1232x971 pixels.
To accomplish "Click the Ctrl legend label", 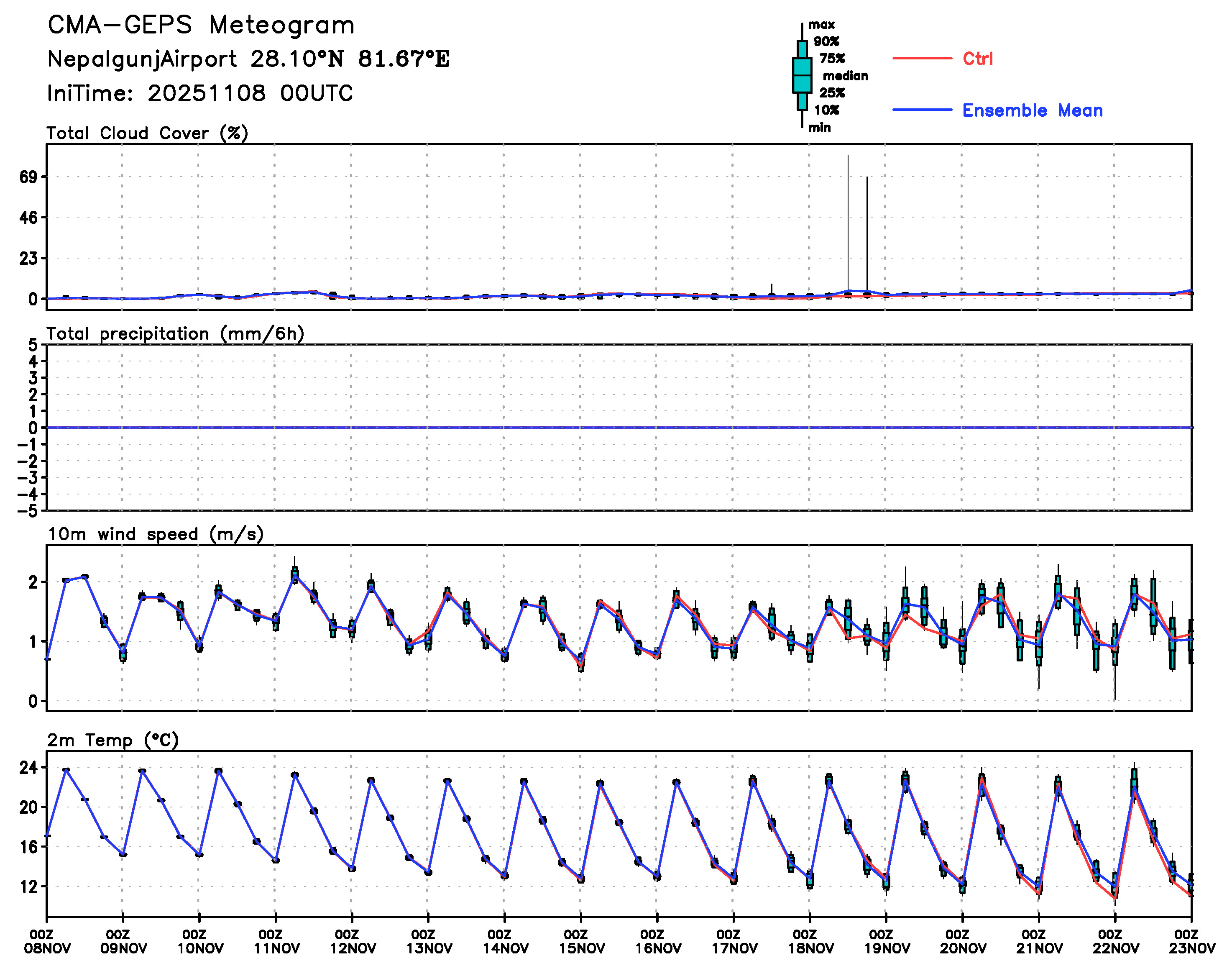I will pyautogui.click(x=977, y=59).
